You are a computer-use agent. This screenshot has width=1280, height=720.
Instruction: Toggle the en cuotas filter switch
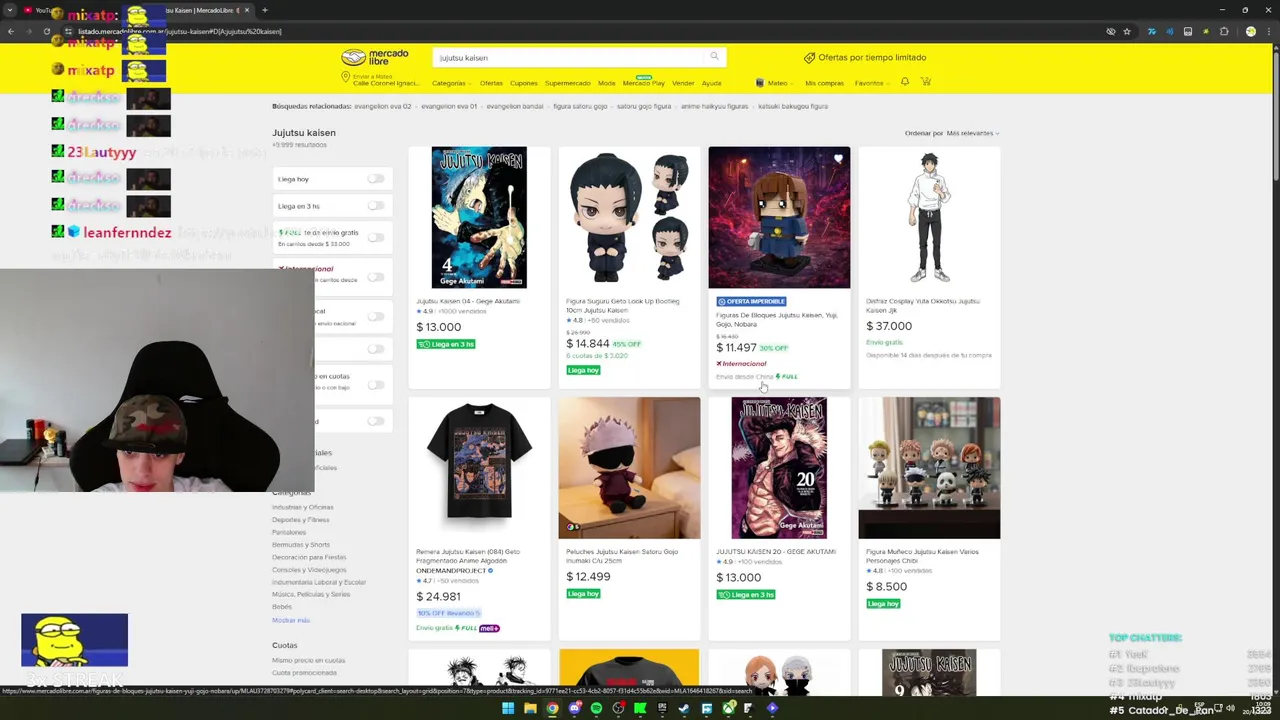pos(375,385)
